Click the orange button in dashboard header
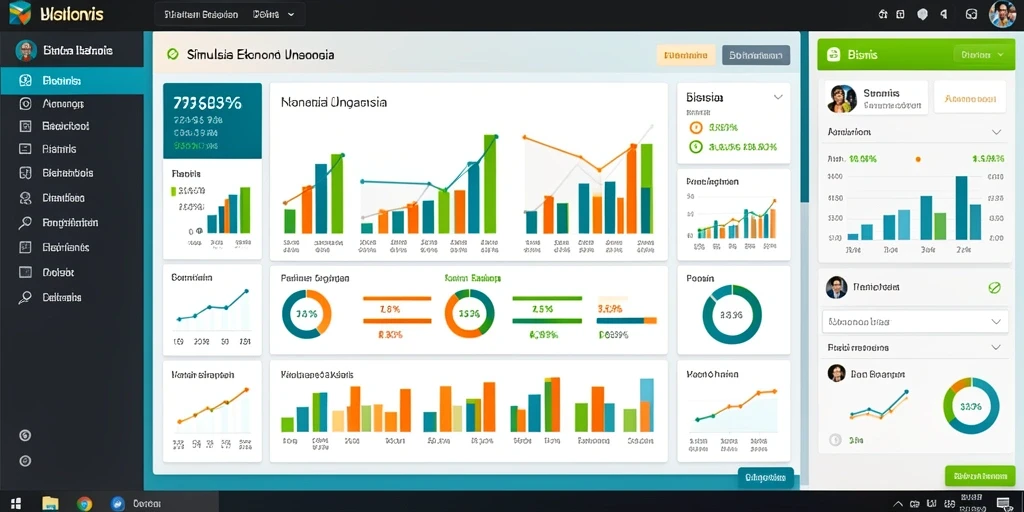The height and width of the screenshot is (512, 1024). (x=686, y=56)
